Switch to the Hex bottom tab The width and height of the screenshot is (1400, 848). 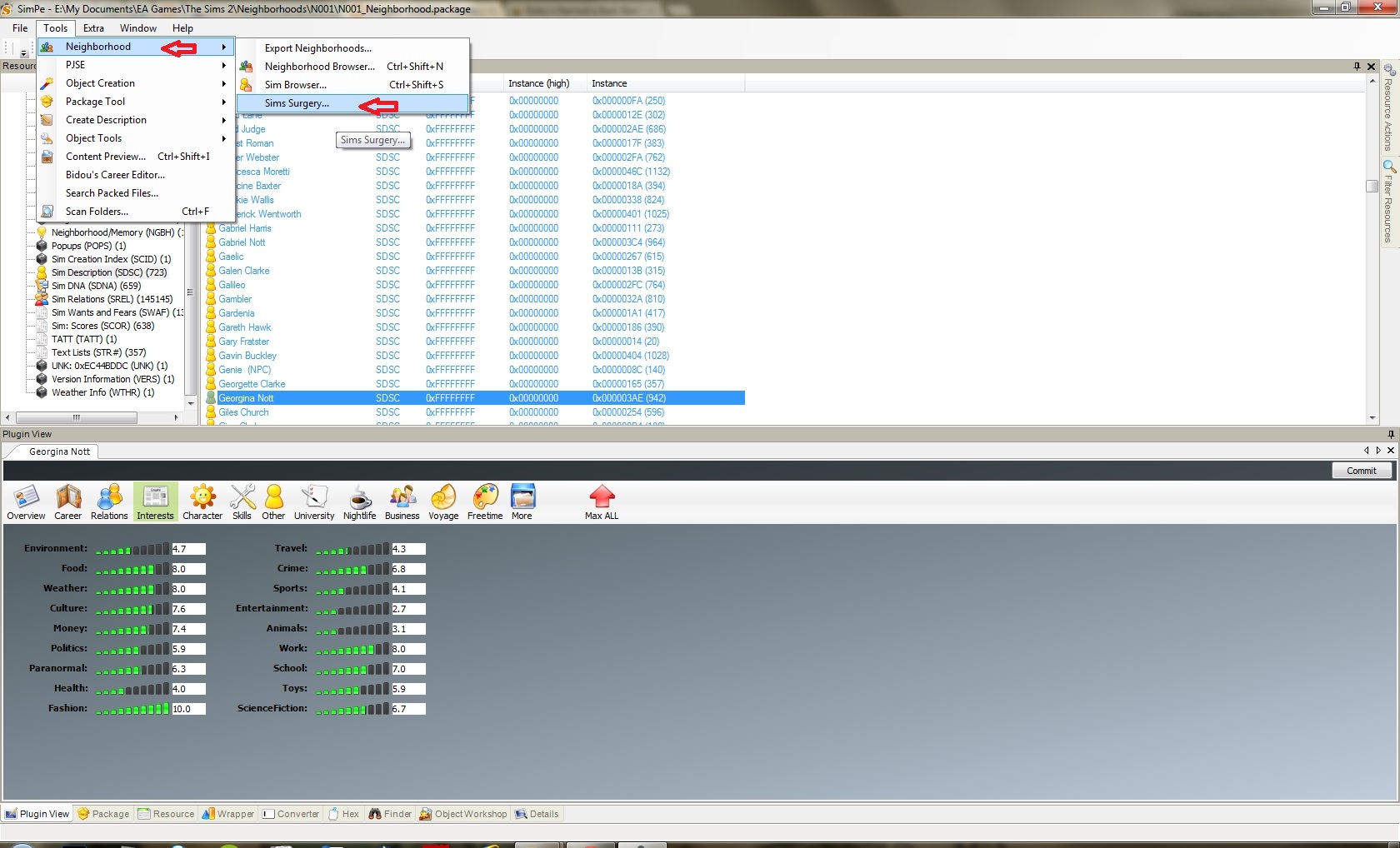point(343,814)
